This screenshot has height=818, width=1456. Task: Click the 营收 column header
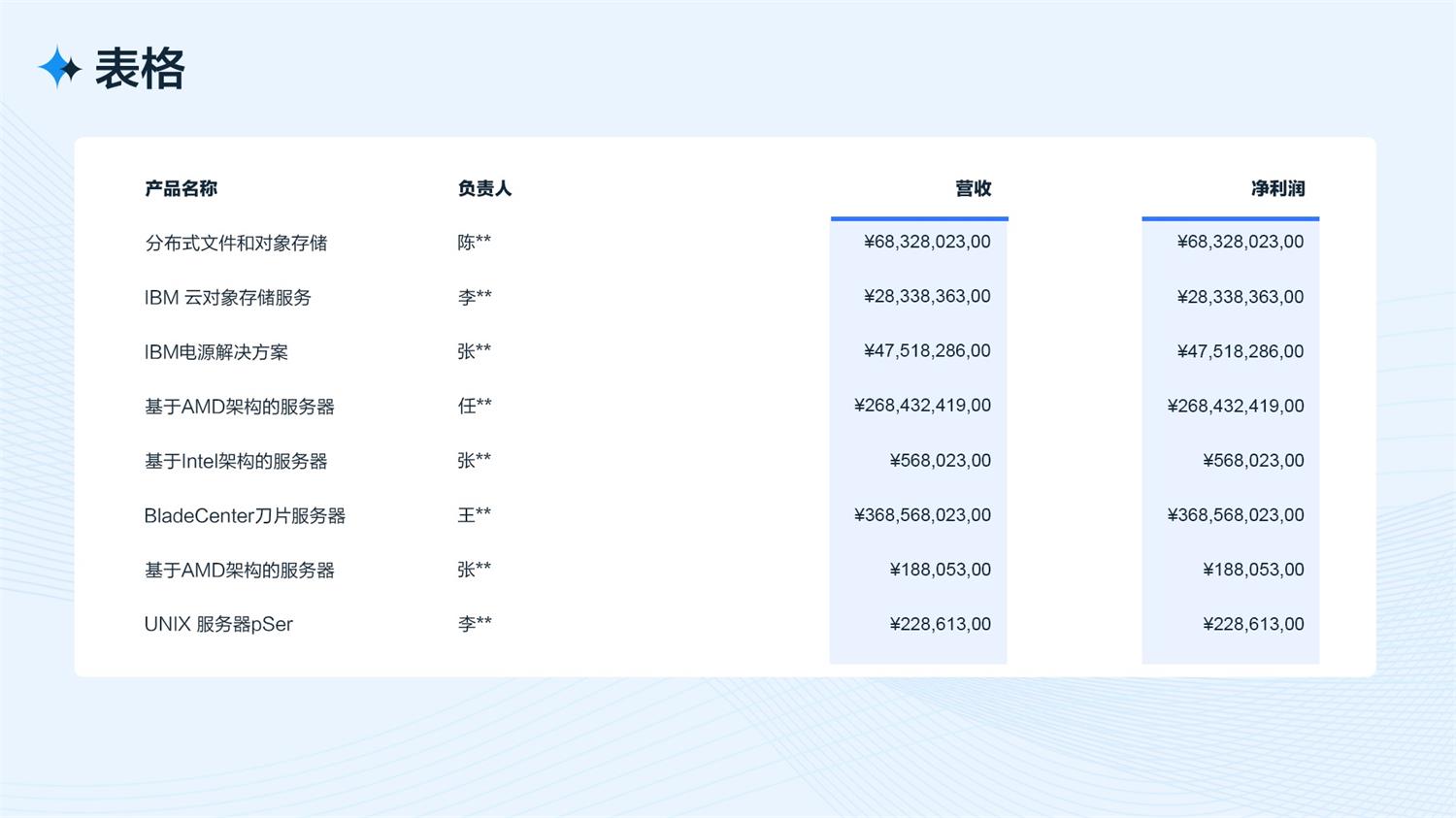(974, 188)
